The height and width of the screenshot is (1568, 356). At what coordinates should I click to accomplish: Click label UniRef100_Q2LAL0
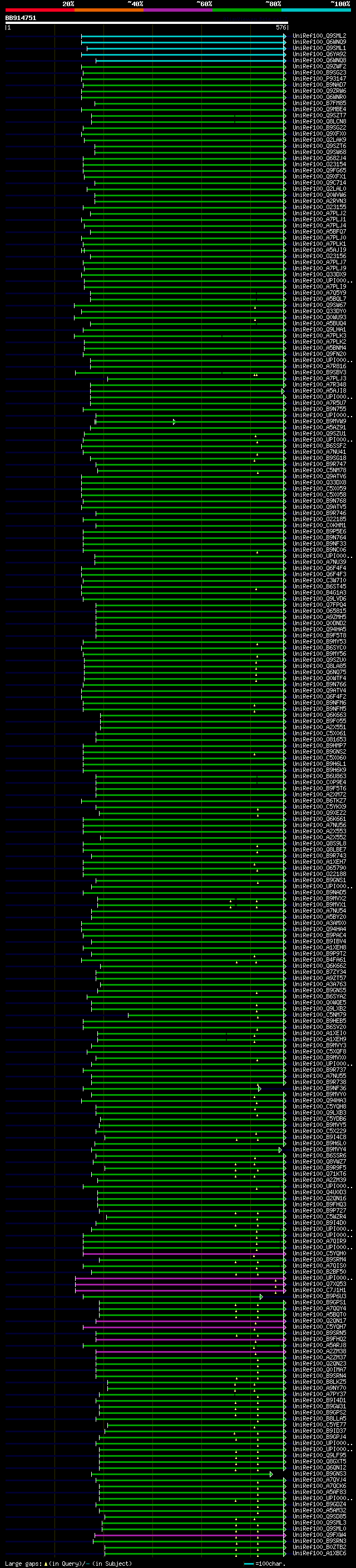click(319, 189)
